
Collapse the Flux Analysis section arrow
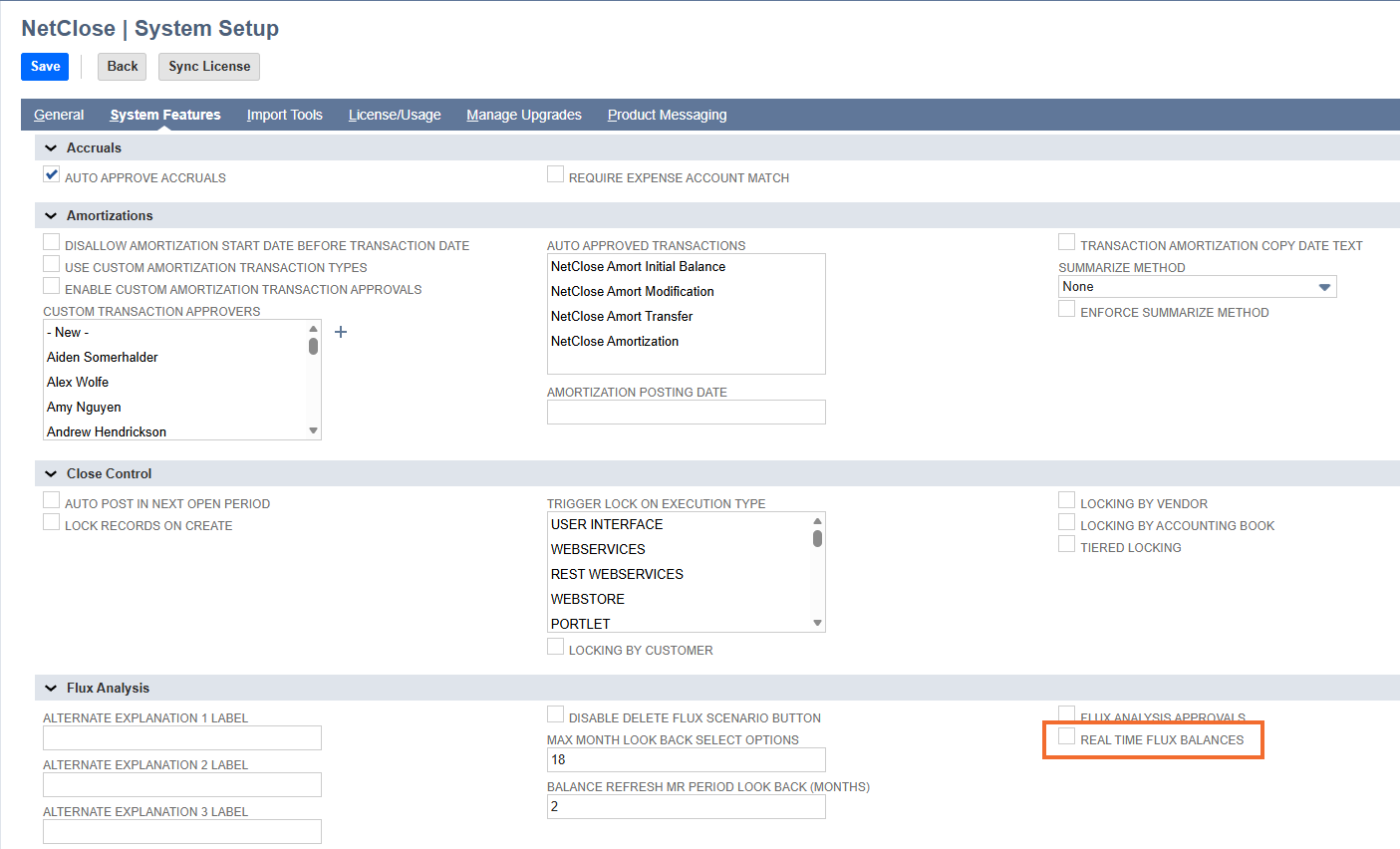coord(51,689)
